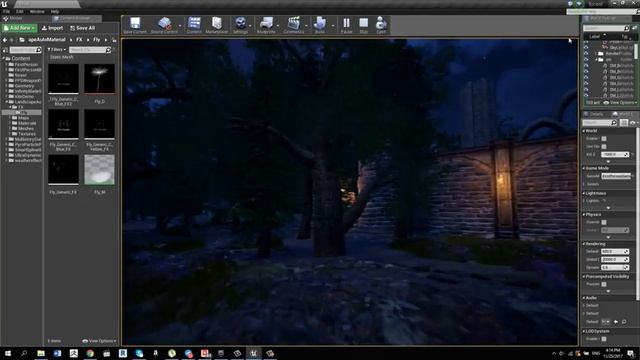Select the Fly_D texture thumbnail
Image resolution: width=640 pixels, height=360 pixels.
tap(99, 79)
